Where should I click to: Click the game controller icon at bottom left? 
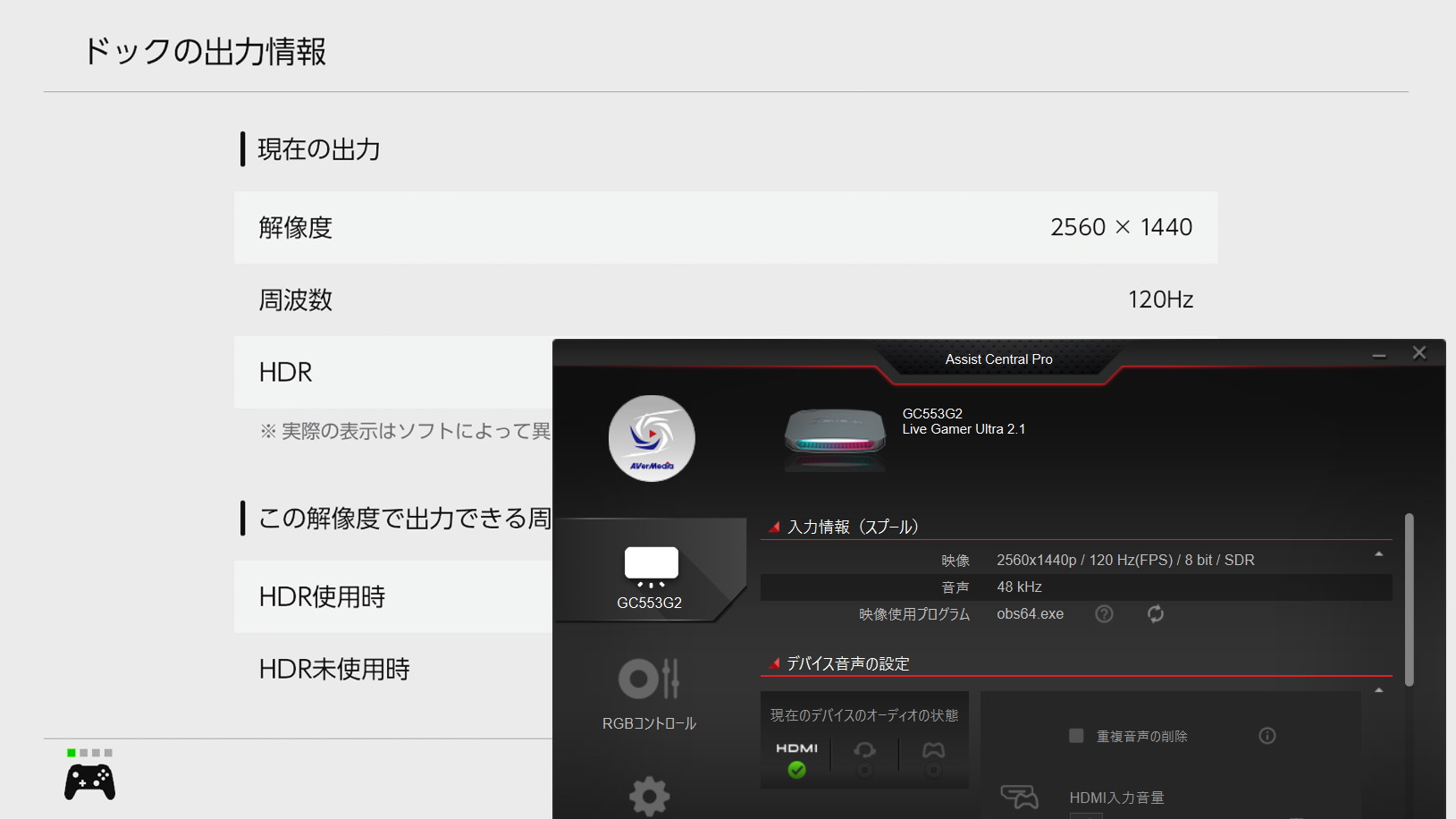(89, 781)
